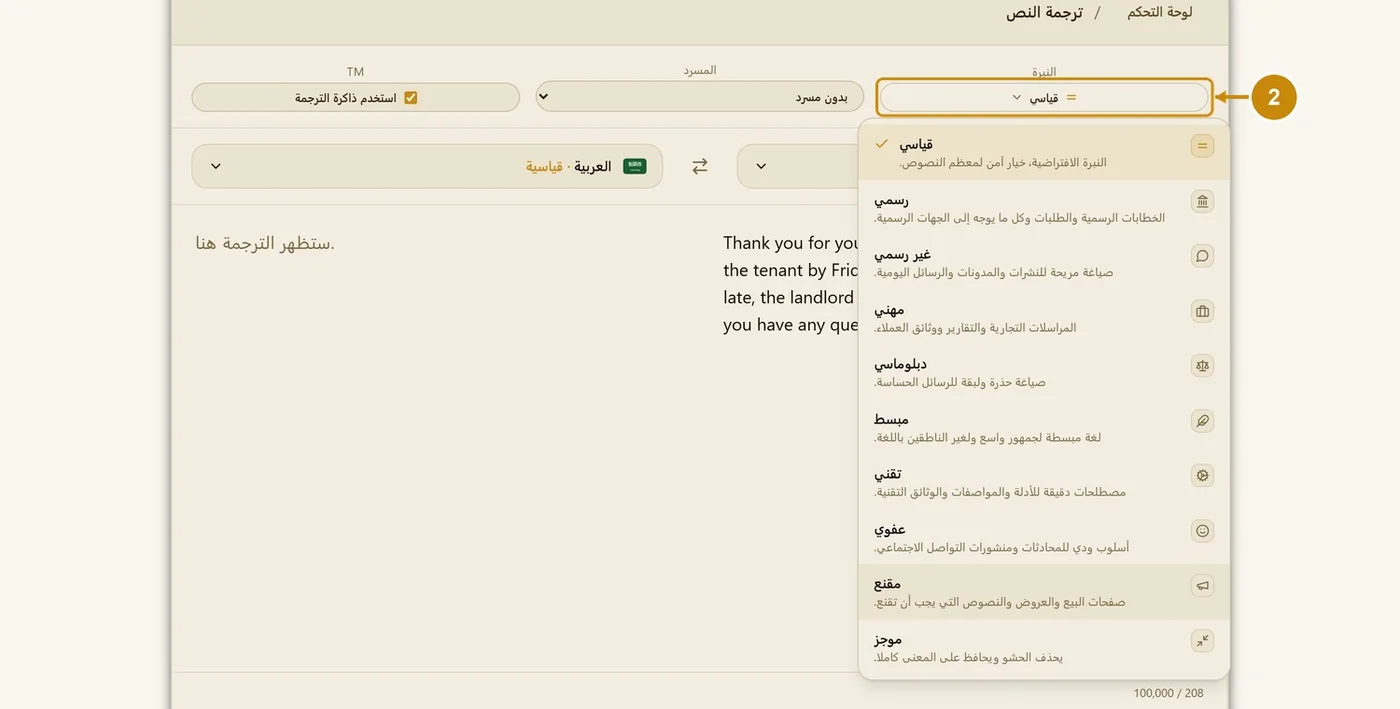Choose the موجز tone entry

click(x=1044, y=647)
